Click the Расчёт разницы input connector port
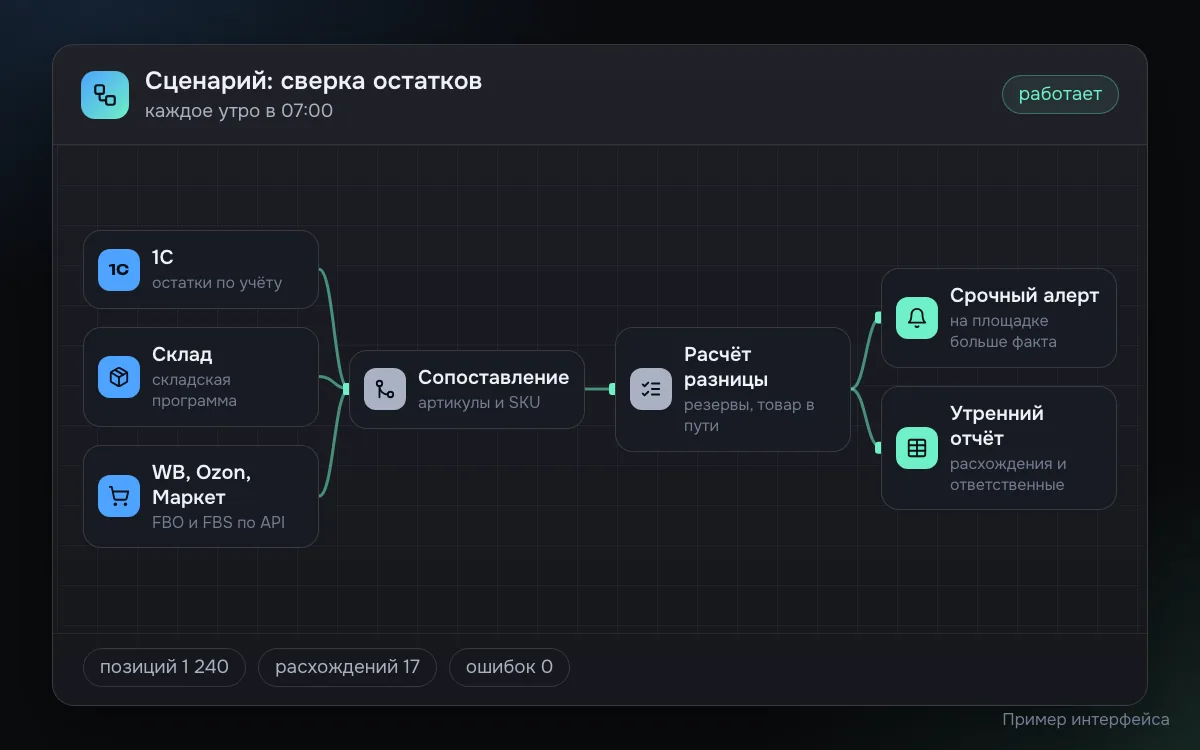This screenshot has width=1200, height=750. coord(612,389)
